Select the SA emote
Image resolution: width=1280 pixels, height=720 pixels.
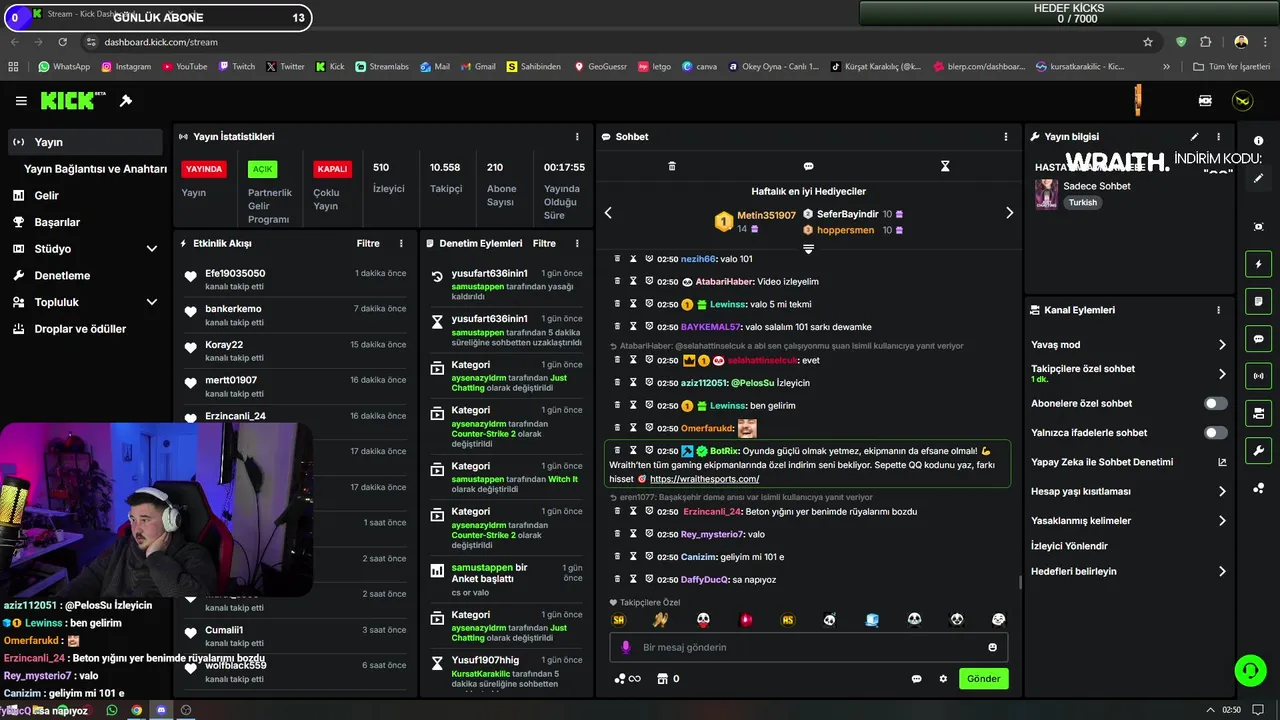tap(618, 620)
